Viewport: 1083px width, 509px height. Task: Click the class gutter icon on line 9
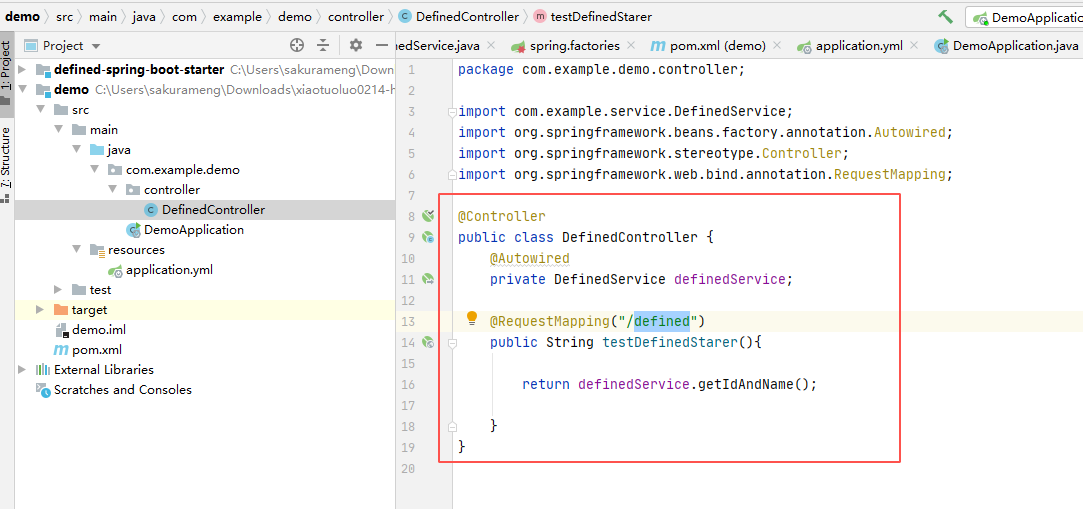(x=428, y=238)
